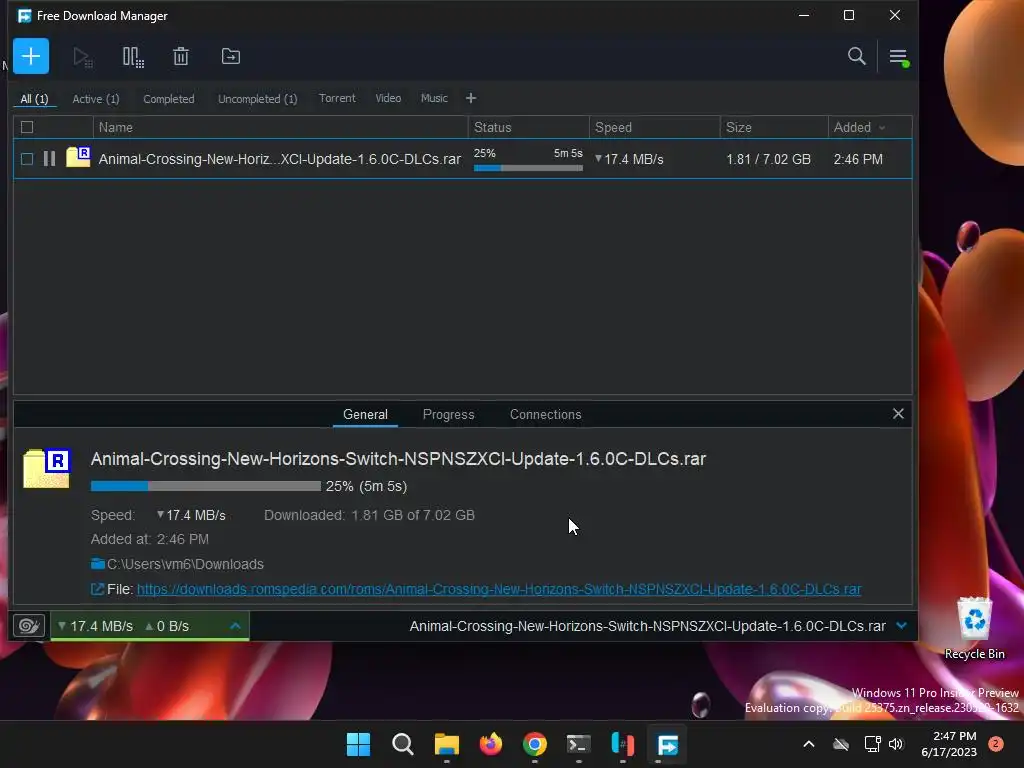
Task: Add a custom filter tab with plus
Action: point(471,98)
